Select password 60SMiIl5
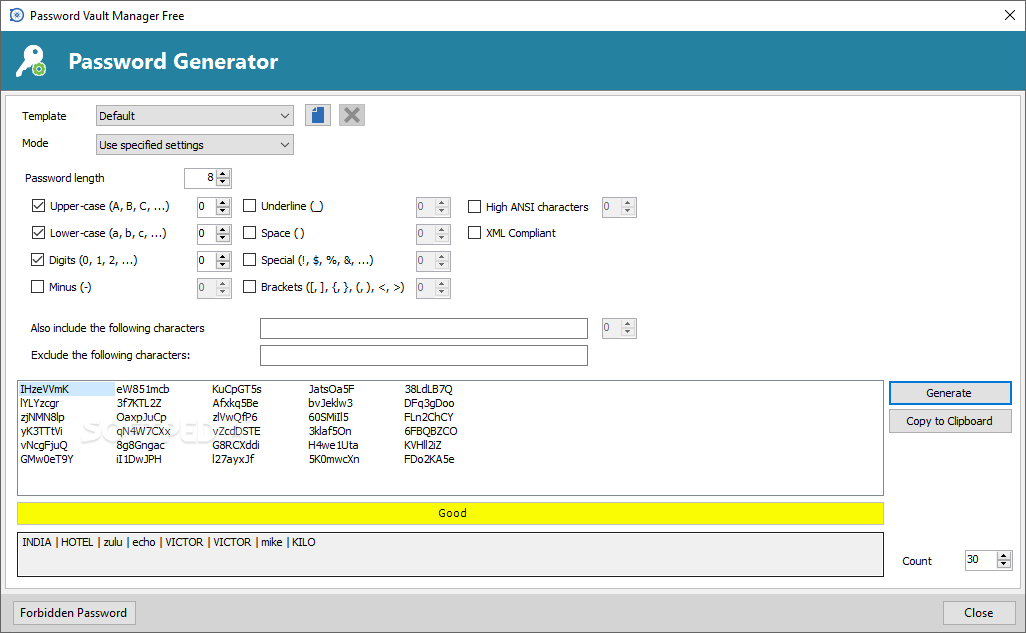The width and height of the screenshot is (1026, 633). pos(328,417)
